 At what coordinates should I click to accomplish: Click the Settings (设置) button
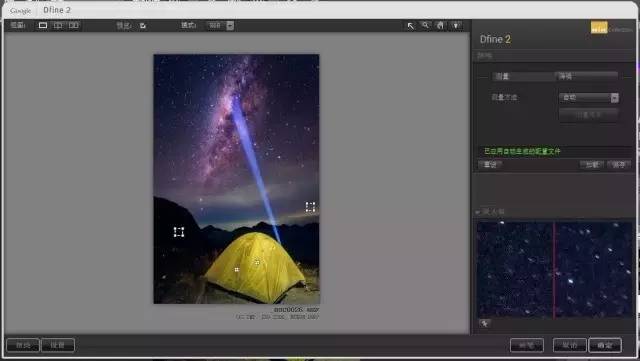click(x=58, y=345)
